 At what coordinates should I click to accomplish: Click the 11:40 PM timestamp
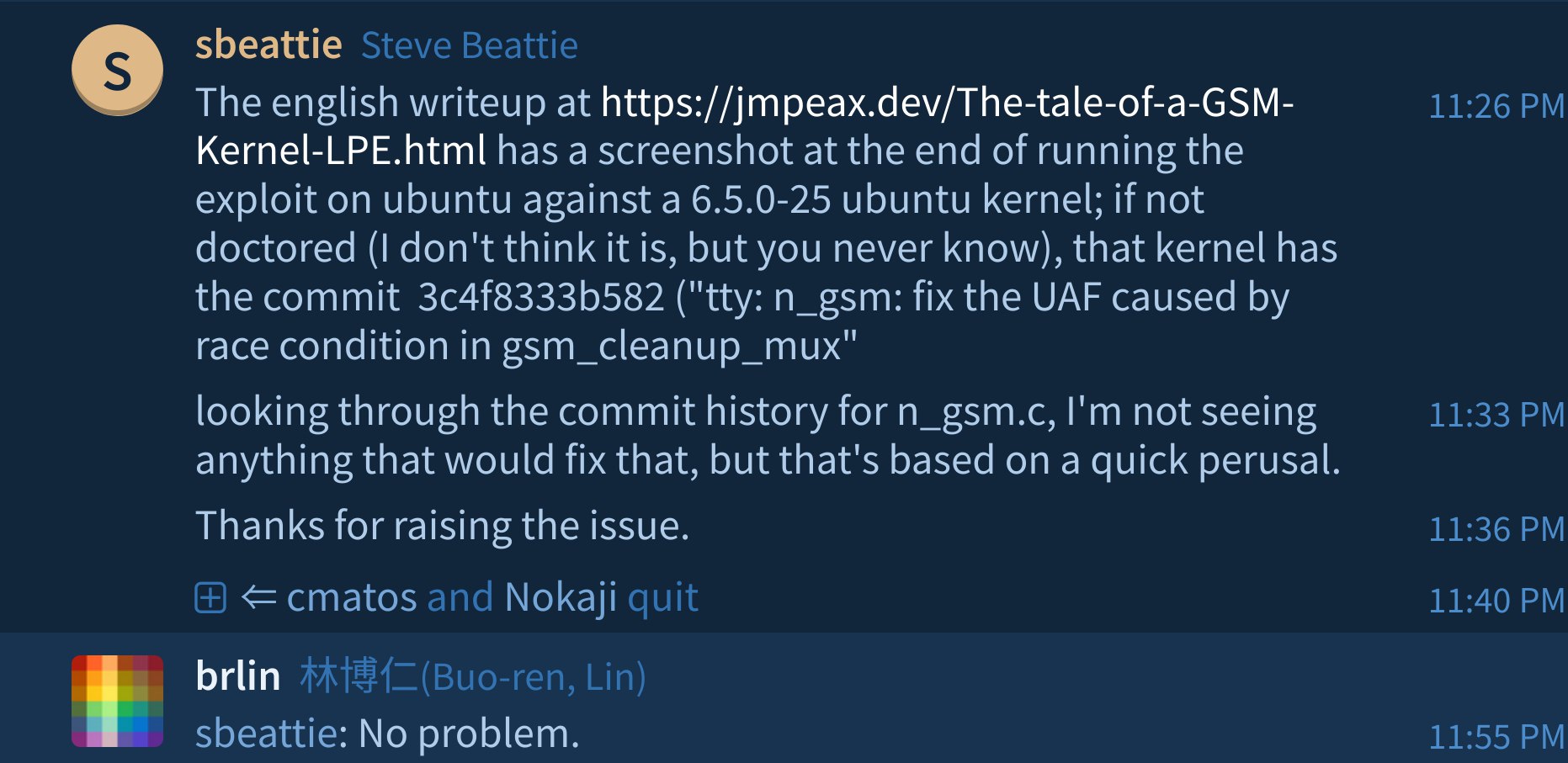click(1496, 601)
